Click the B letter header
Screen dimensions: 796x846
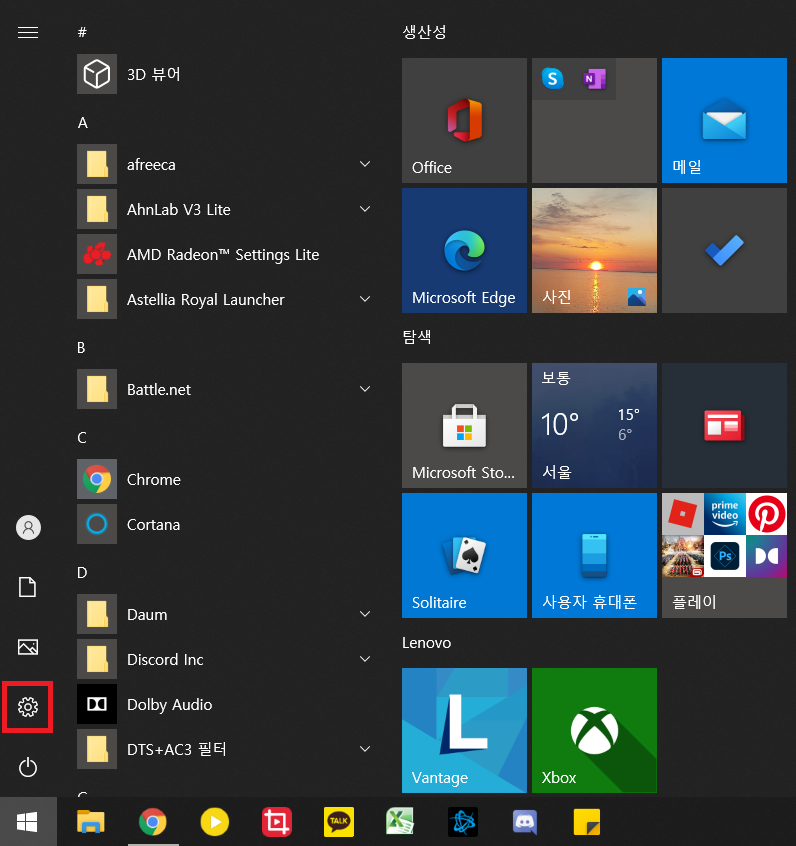click(x=81, y=347)
